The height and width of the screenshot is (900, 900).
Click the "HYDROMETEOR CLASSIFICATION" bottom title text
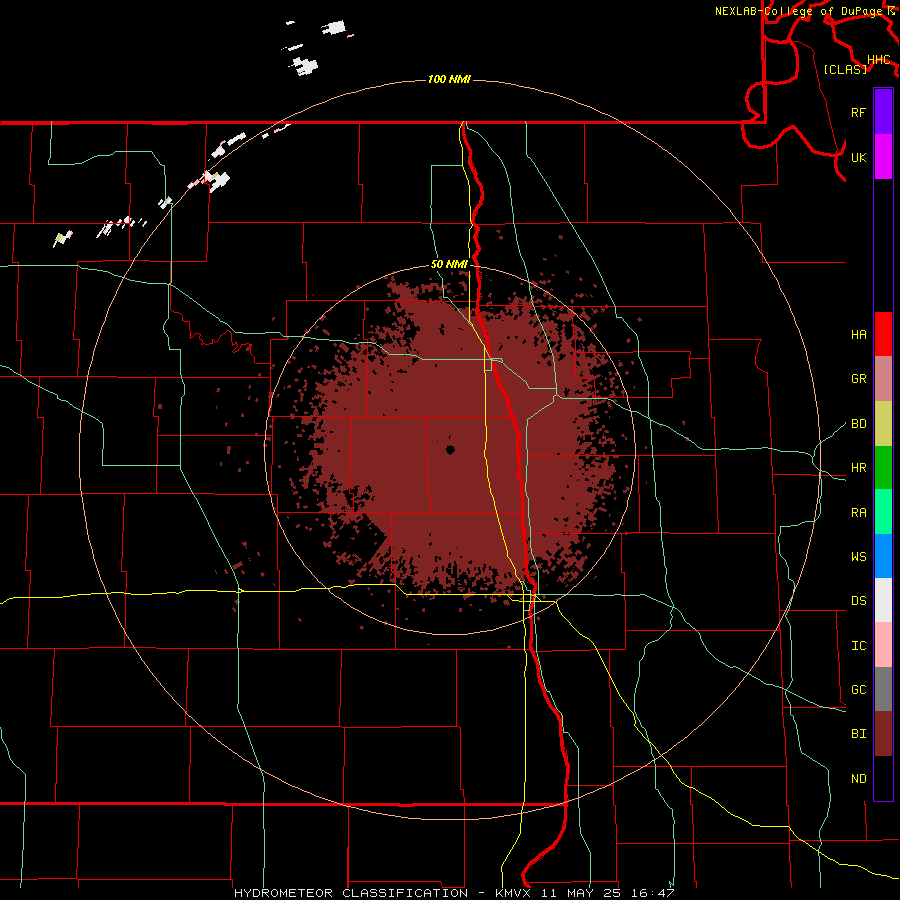click(x=351, y=893)
